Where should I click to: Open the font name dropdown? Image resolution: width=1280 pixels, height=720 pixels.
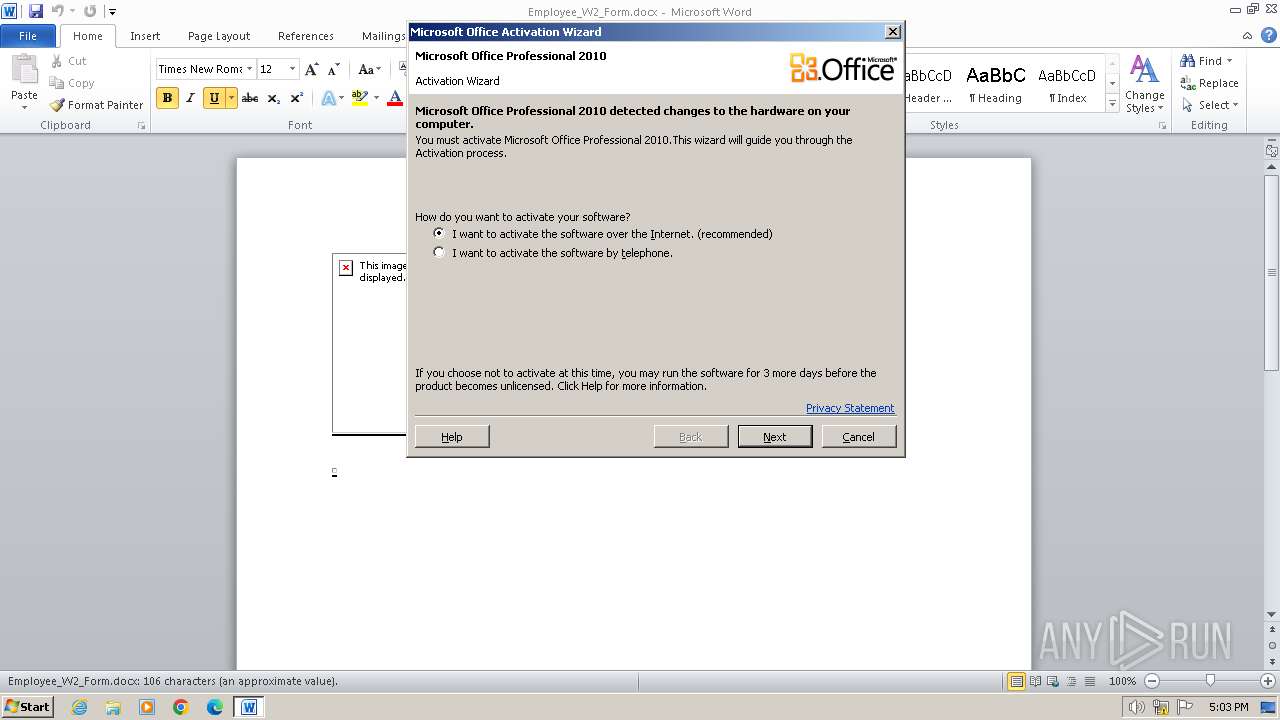pos(248,69)
